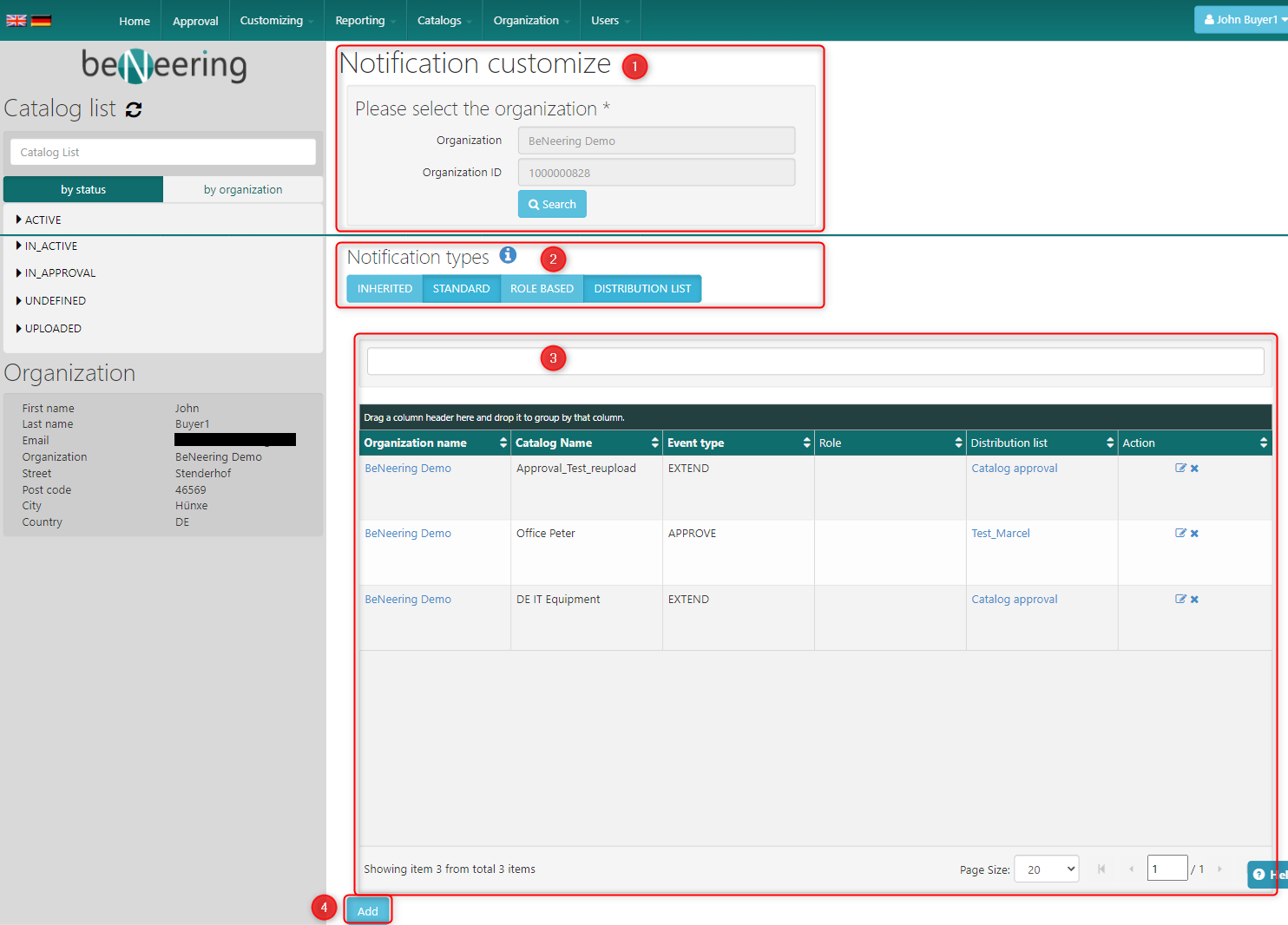Edit the Approval_Test_reupload notification row

[x=1180, y=468]
